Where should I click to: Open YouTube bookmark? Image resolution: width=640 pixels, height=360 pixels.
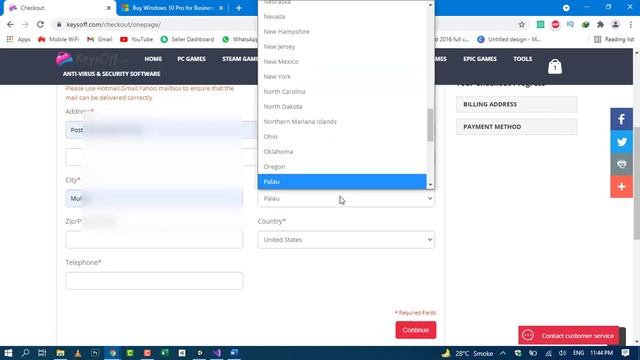(x=136, y=39)
